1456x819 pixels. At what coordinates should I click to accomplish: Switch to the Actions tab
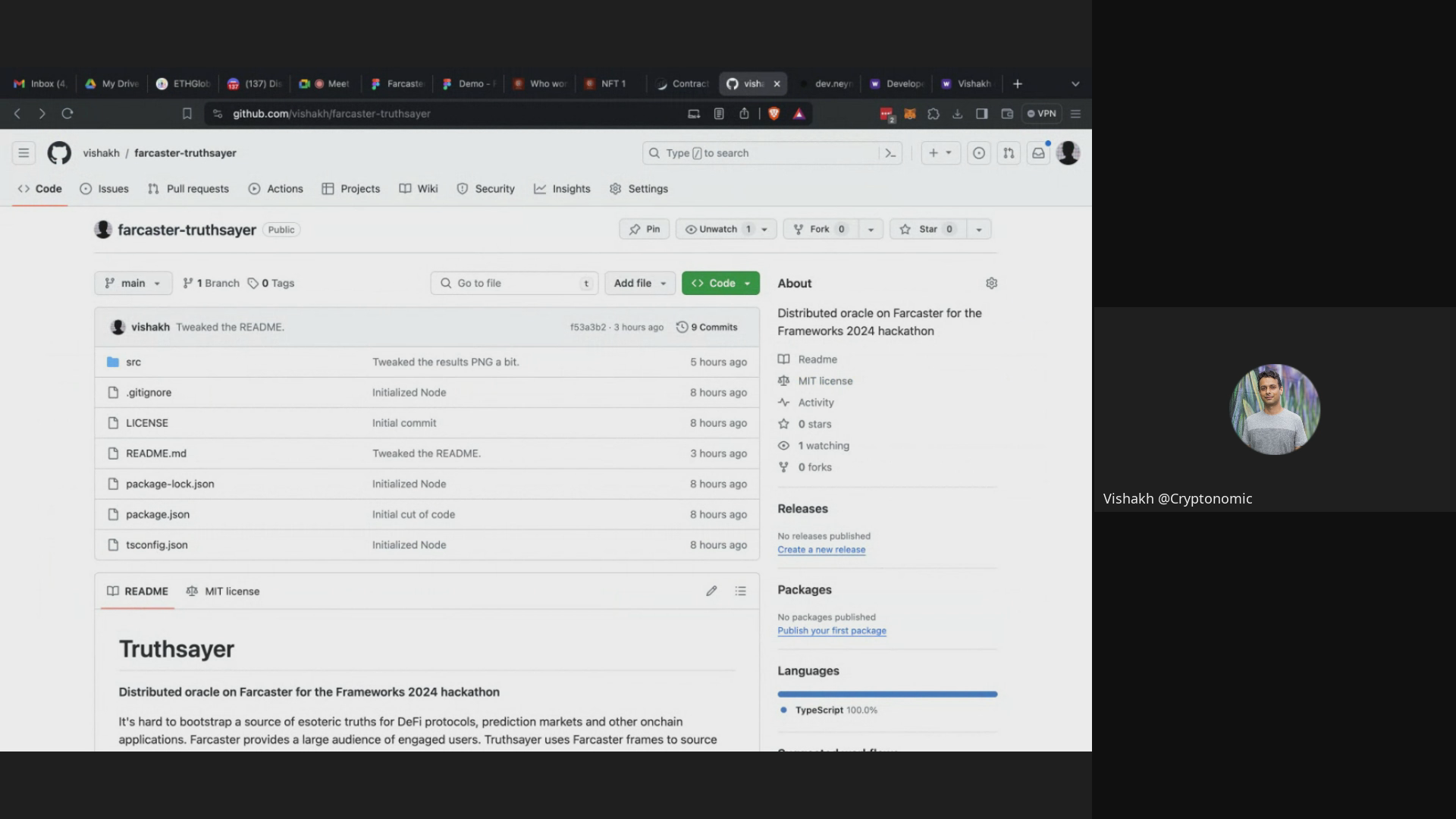276,189
